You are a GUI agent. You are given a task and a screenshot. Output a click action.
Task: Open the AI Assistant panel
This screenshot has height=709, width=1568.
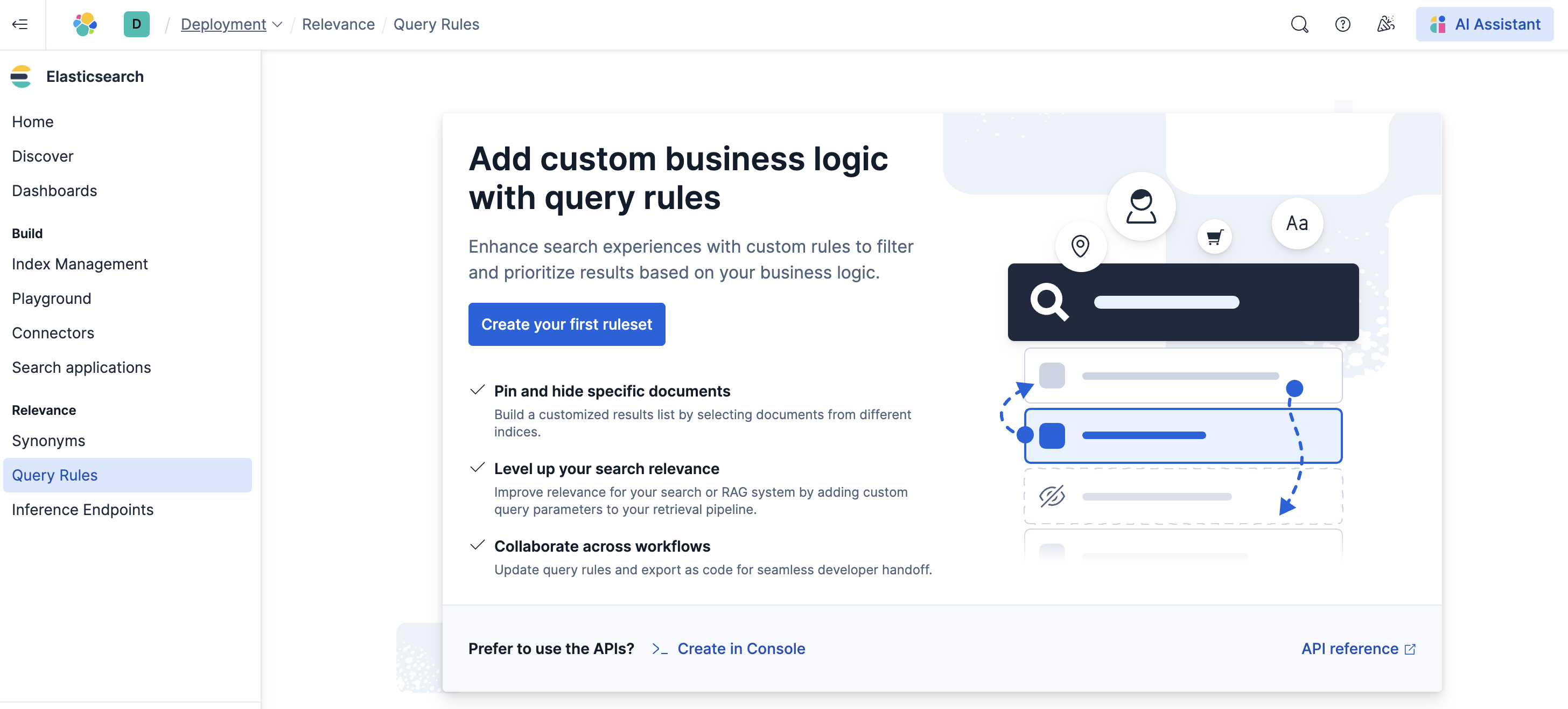1484,24
